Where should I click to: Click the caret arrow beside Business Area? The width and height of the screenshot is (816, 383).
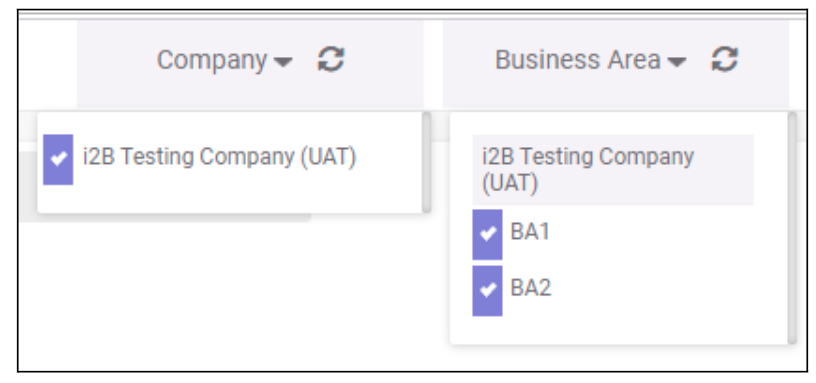point(677,62)
